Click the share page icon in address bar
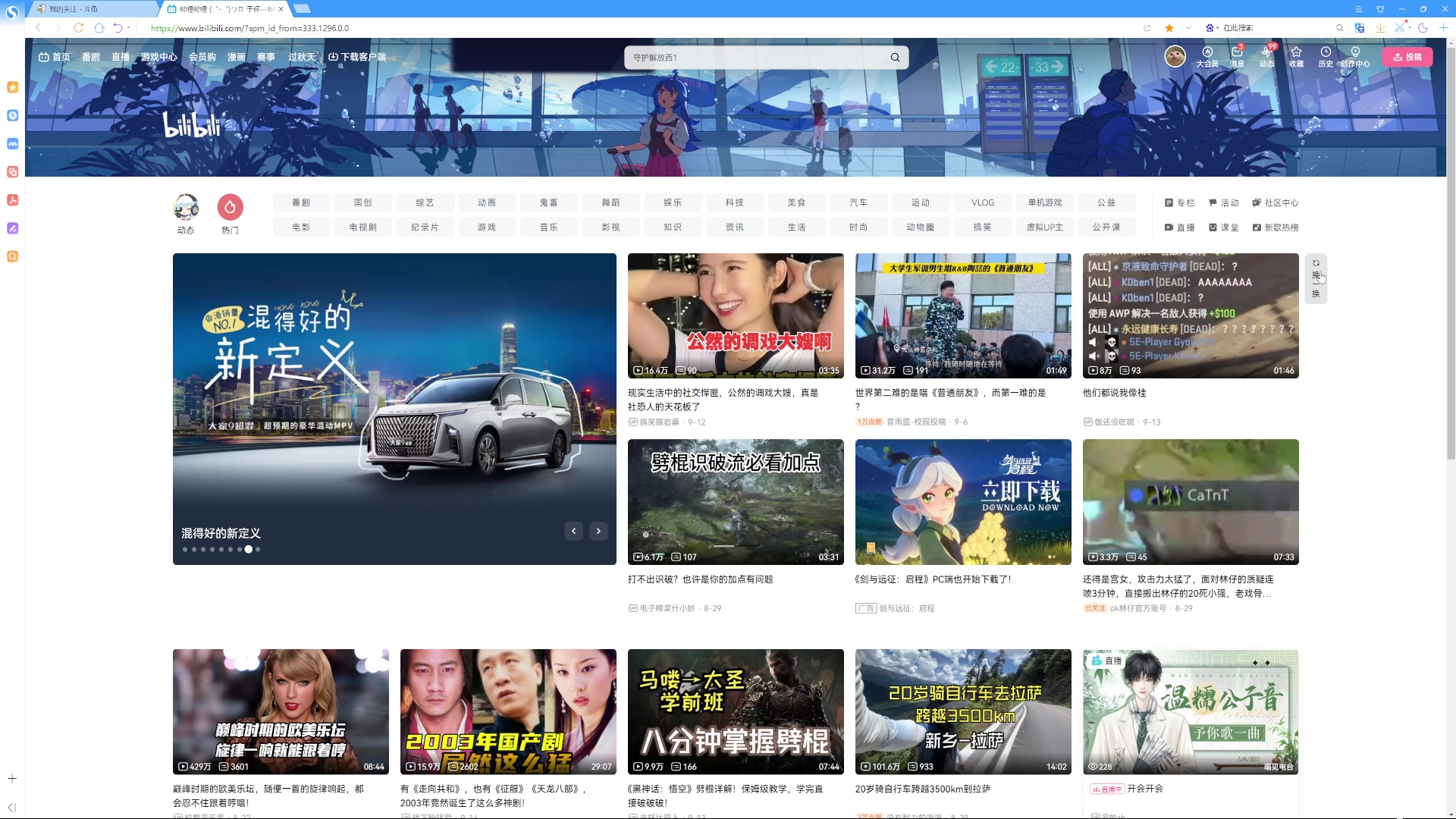Screen dimensions: 1456x819 [1147, 28]
